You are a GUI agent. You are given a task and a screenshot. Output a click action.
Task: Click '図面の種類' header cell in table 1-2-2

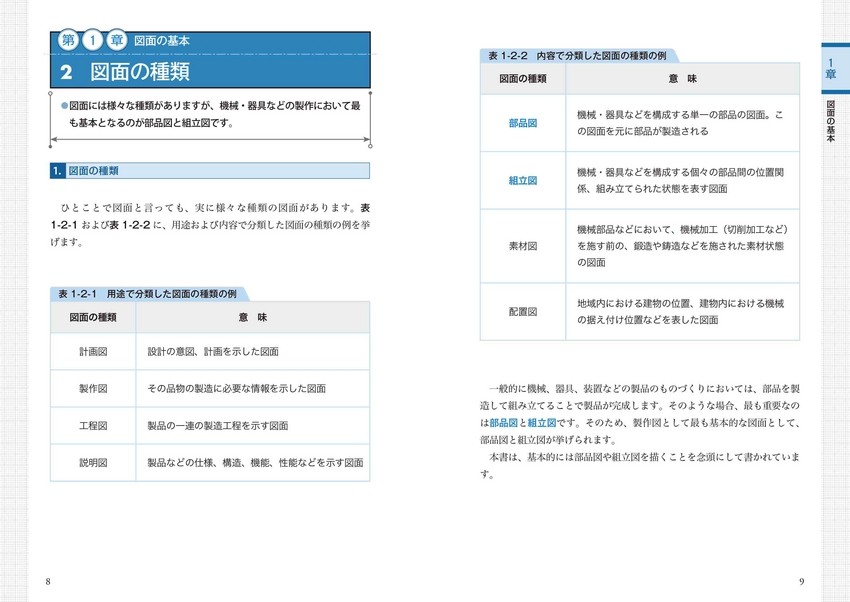(x=523, y=79)
